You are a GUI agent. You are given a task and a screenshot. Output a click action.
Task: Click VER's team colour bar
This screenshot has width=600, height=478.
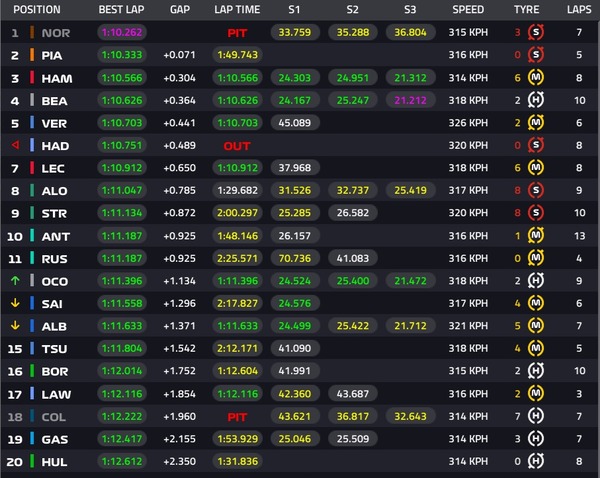click(x=32, y=123)
